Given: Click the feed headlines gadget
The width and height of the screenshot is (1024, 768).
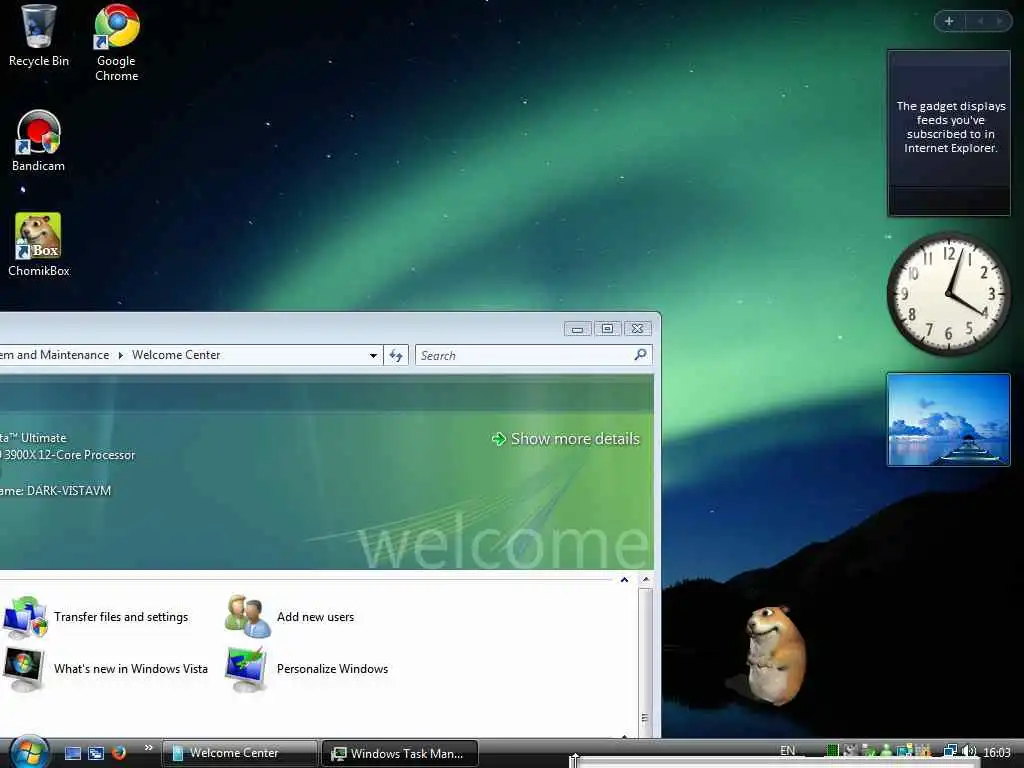Looking at the screenshot, I should (x=949, y=133).
